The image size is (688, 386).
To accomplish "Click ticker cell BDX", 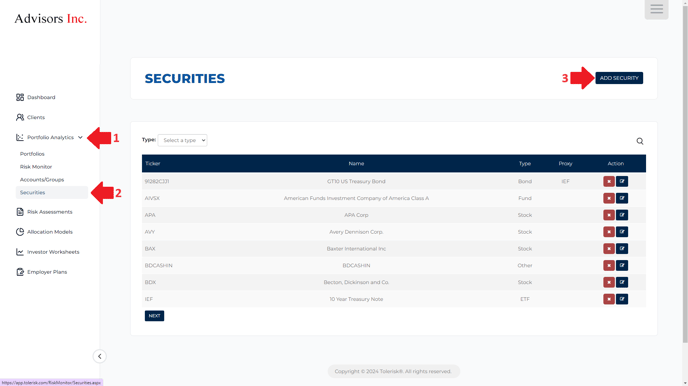I will pos(150,282).
